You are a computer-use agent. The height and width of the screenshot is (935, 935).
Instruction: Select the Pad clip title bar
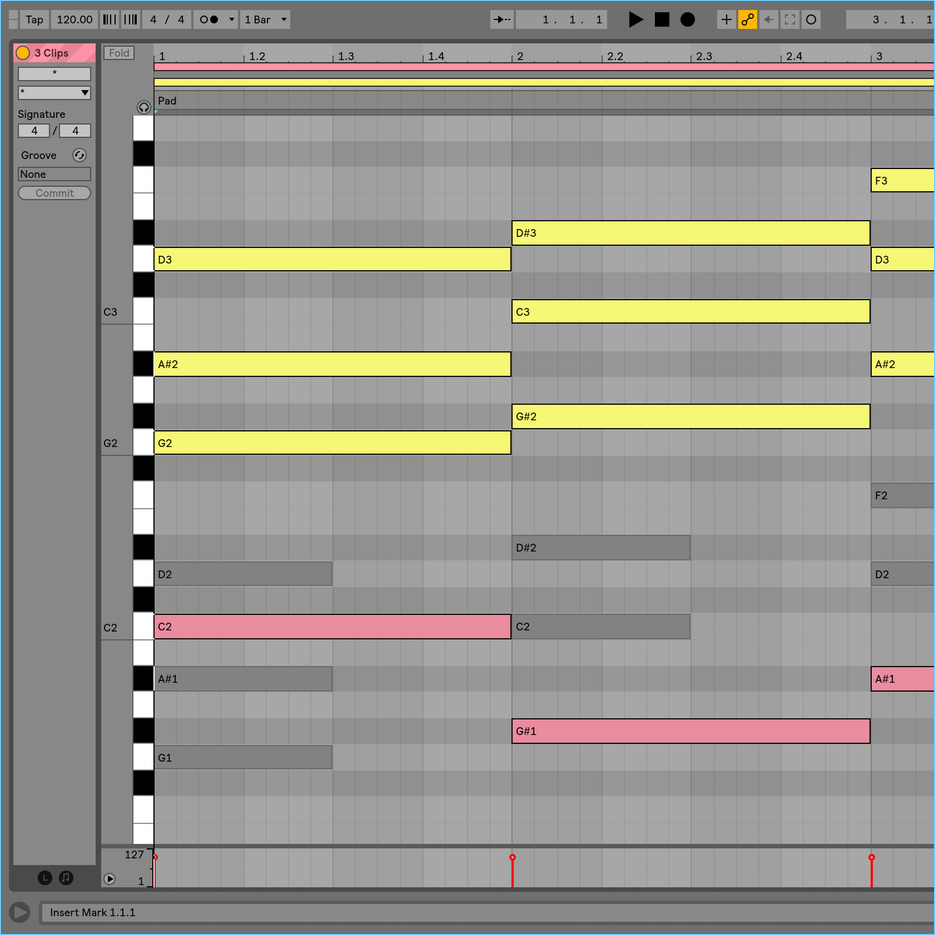tap(544, 101)
